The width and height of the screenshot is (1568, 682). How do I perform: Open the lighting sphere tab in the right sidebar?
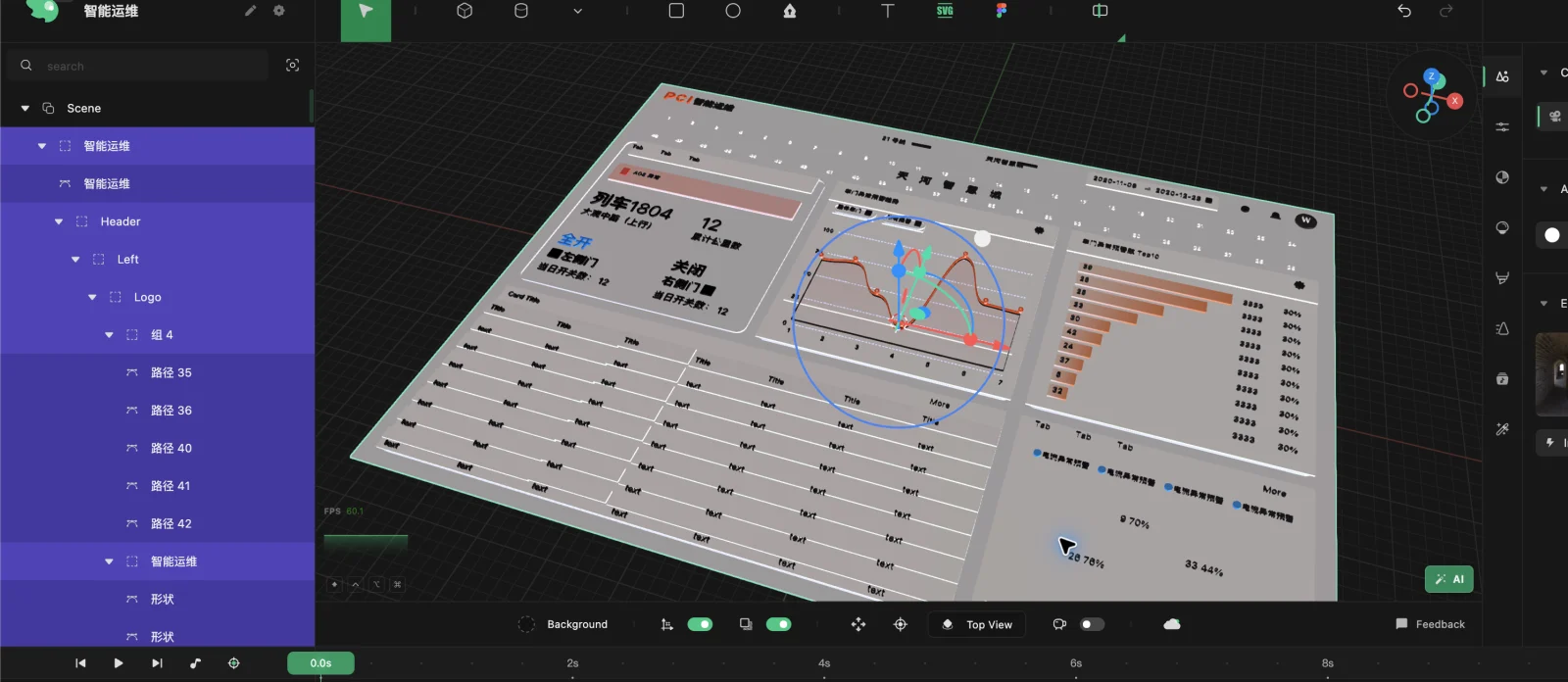tap(1502, 227)
